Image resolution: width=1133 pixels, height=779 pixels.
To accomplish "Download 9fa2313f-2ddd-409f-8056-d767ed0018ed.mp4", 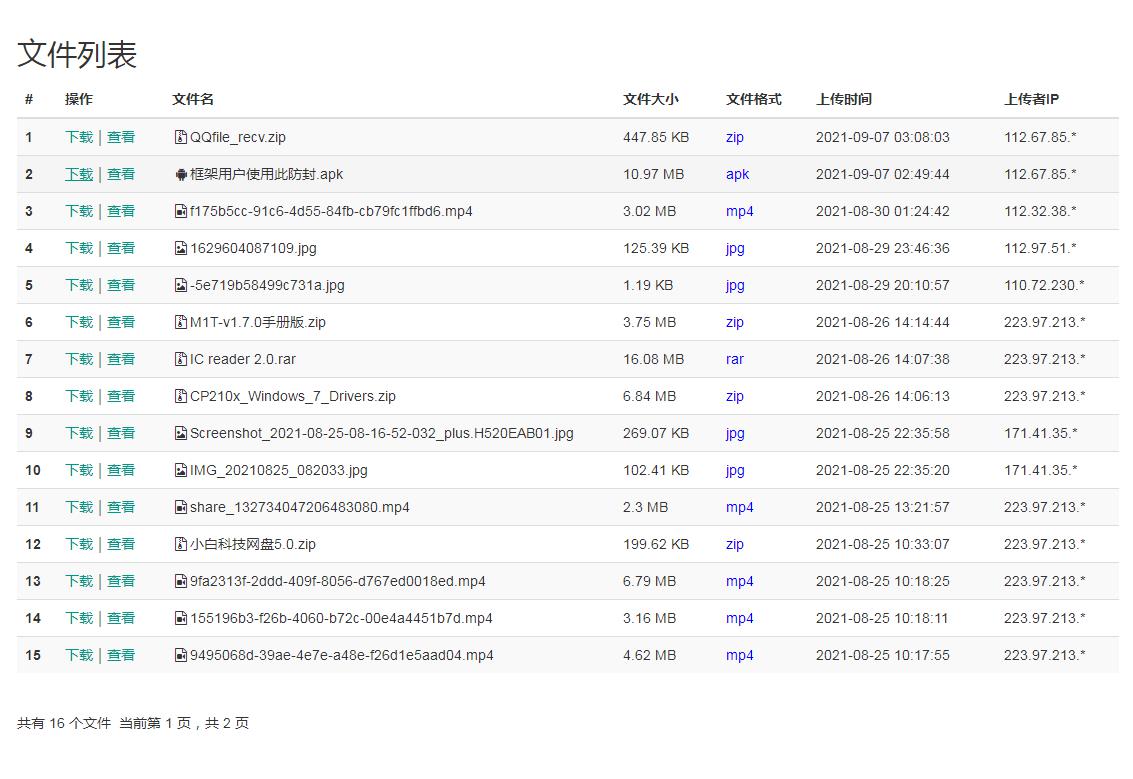I will tap(79, 581).
